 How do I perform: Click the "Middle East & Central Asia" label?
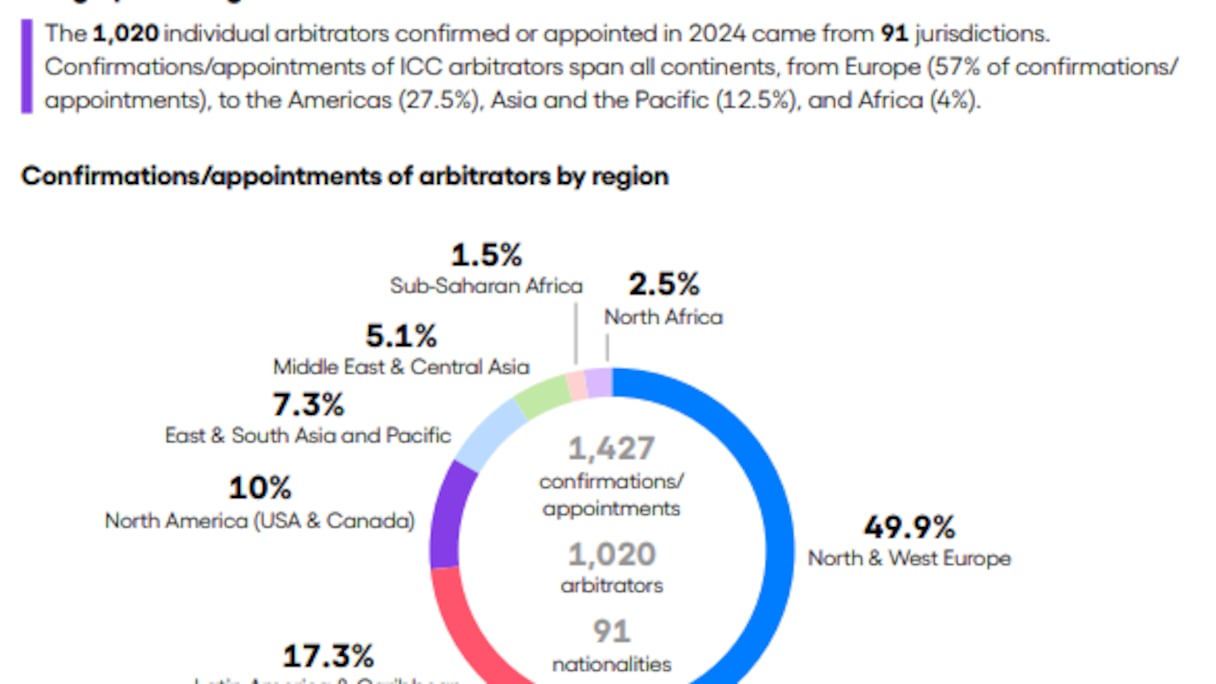[x=401, y=367]
